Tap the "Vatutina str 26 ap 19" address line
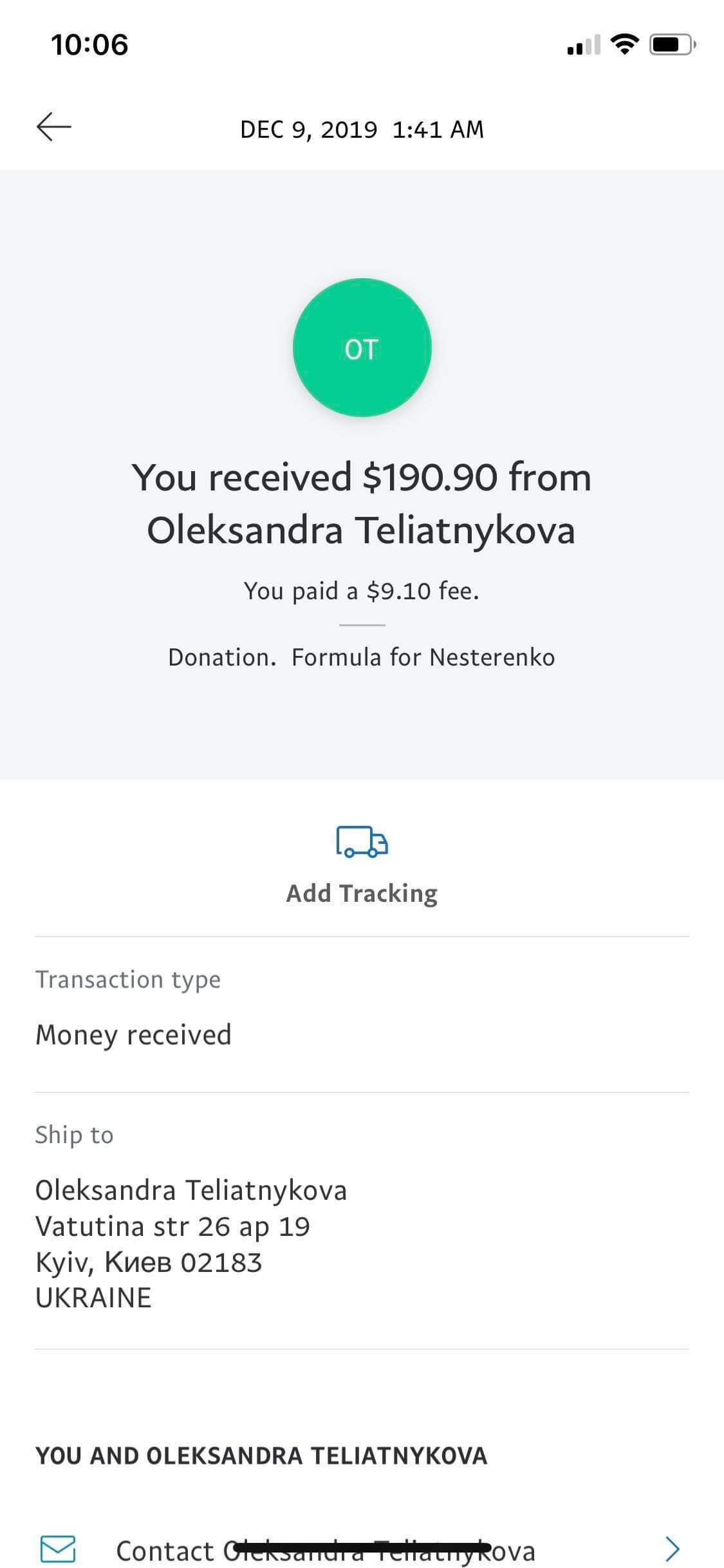 [172, 1226]
